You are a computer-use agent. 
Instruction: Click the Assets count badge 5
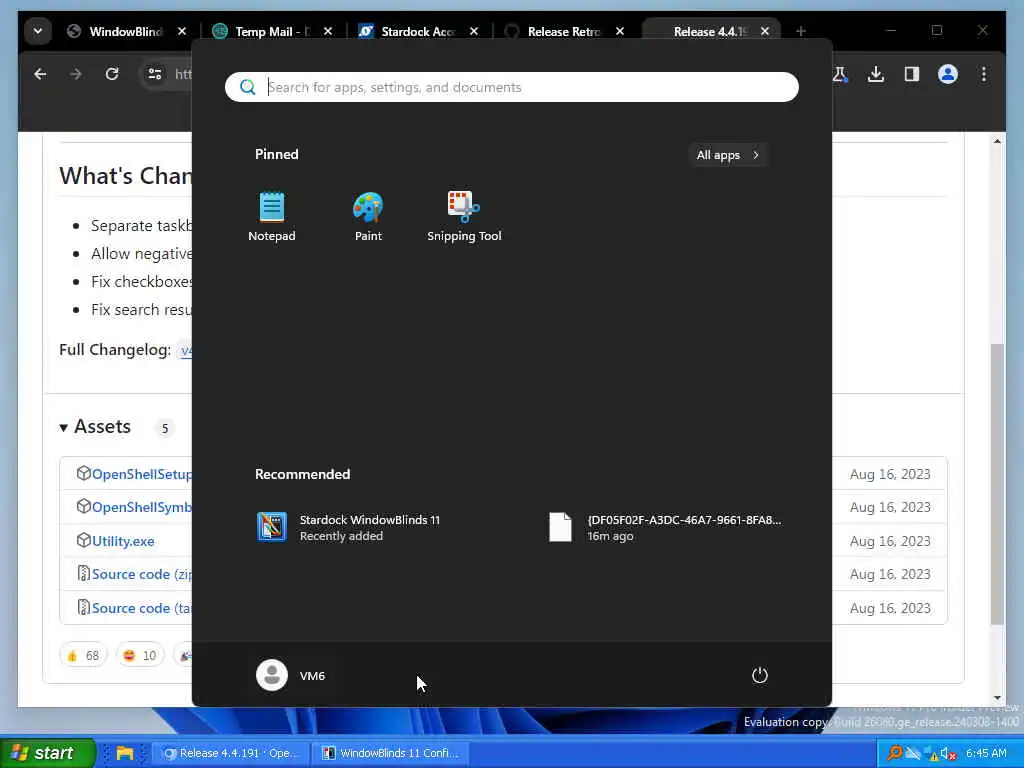point(165,428)
